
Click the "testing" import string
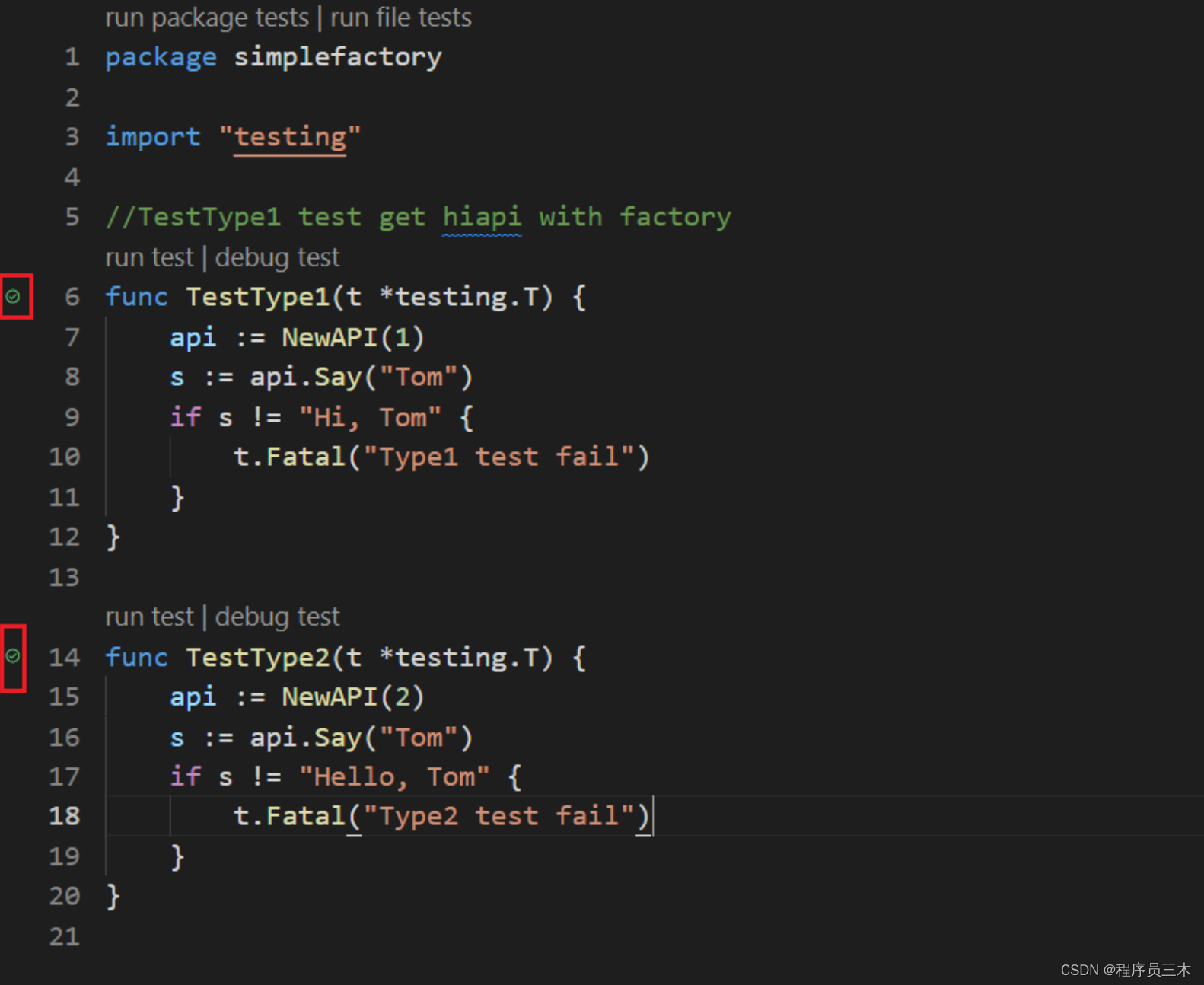coord(289,137)
